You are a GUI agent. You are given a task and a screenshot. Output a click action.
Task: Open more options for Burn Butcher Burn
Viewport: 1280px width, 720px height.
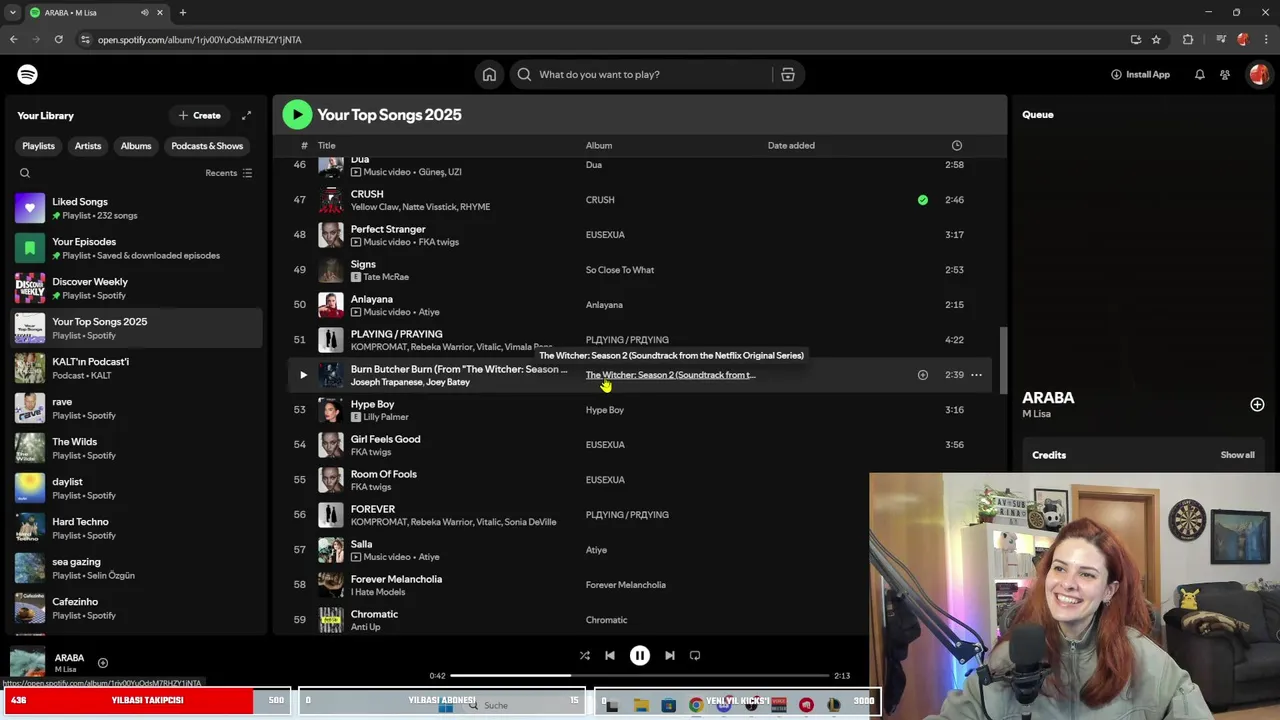coord(976,375)
